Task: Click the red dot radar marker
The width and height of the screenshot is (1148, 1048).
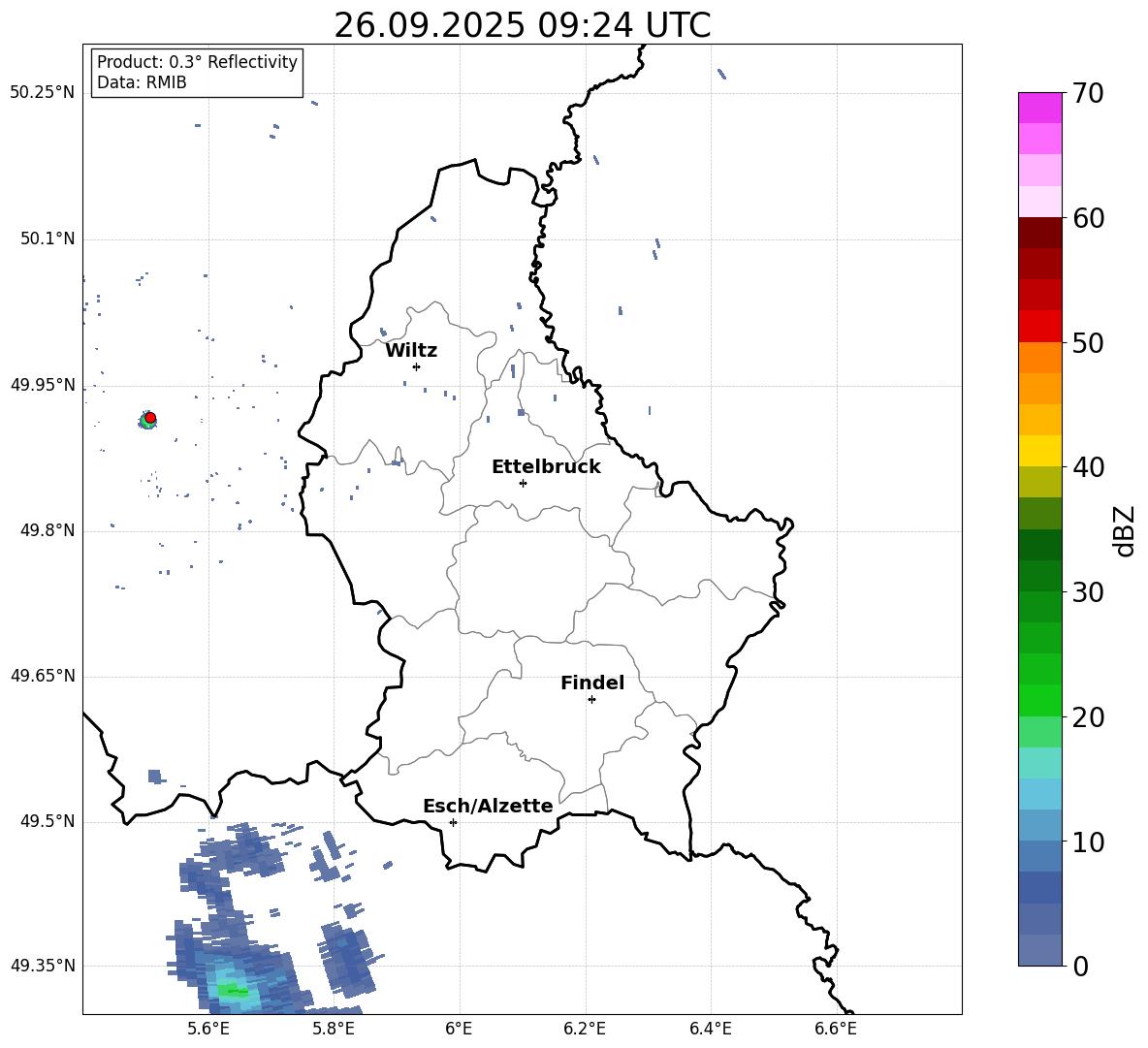Action: 150,417
